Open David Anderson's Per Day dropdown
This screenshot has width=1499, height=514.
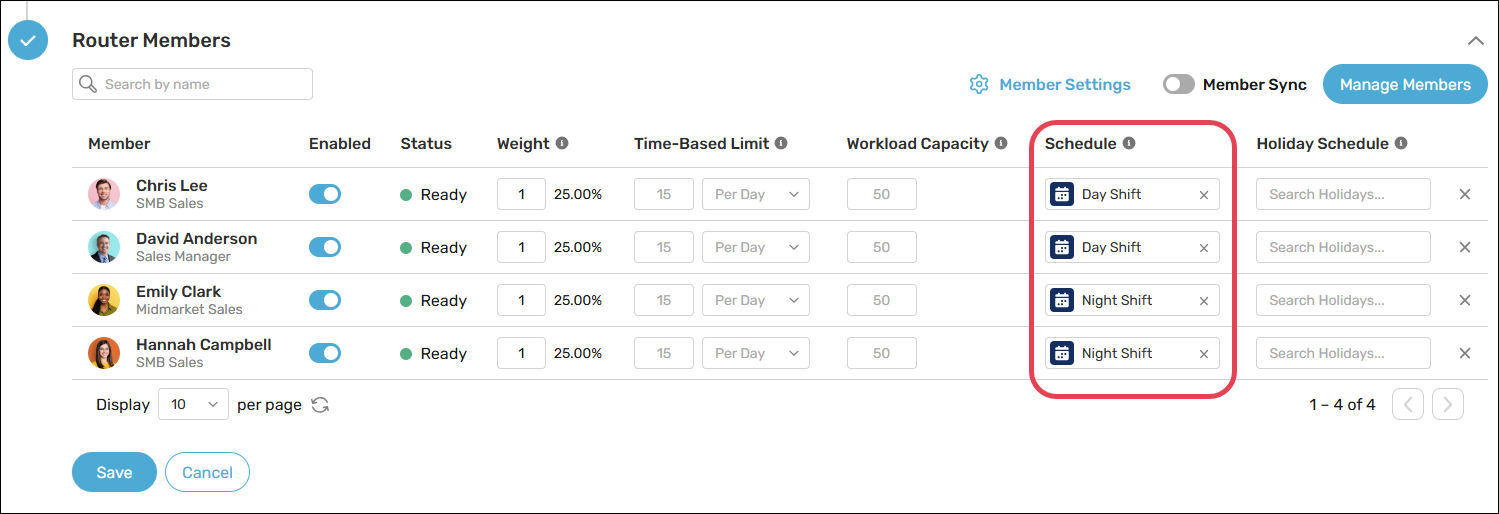click(756, 247)
